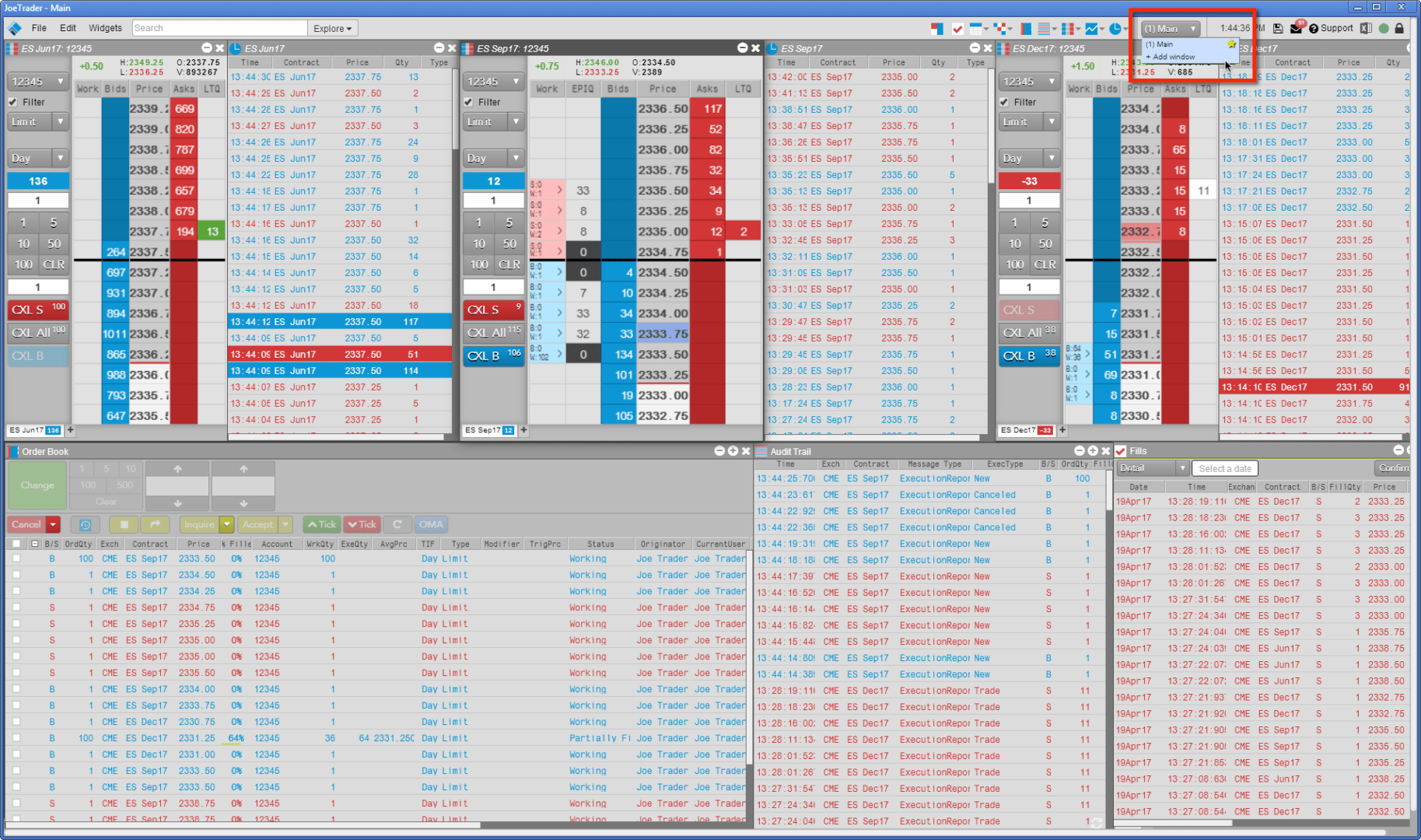Open the Widgets menu
This screenshot has height=840, width=1421.
105,28
